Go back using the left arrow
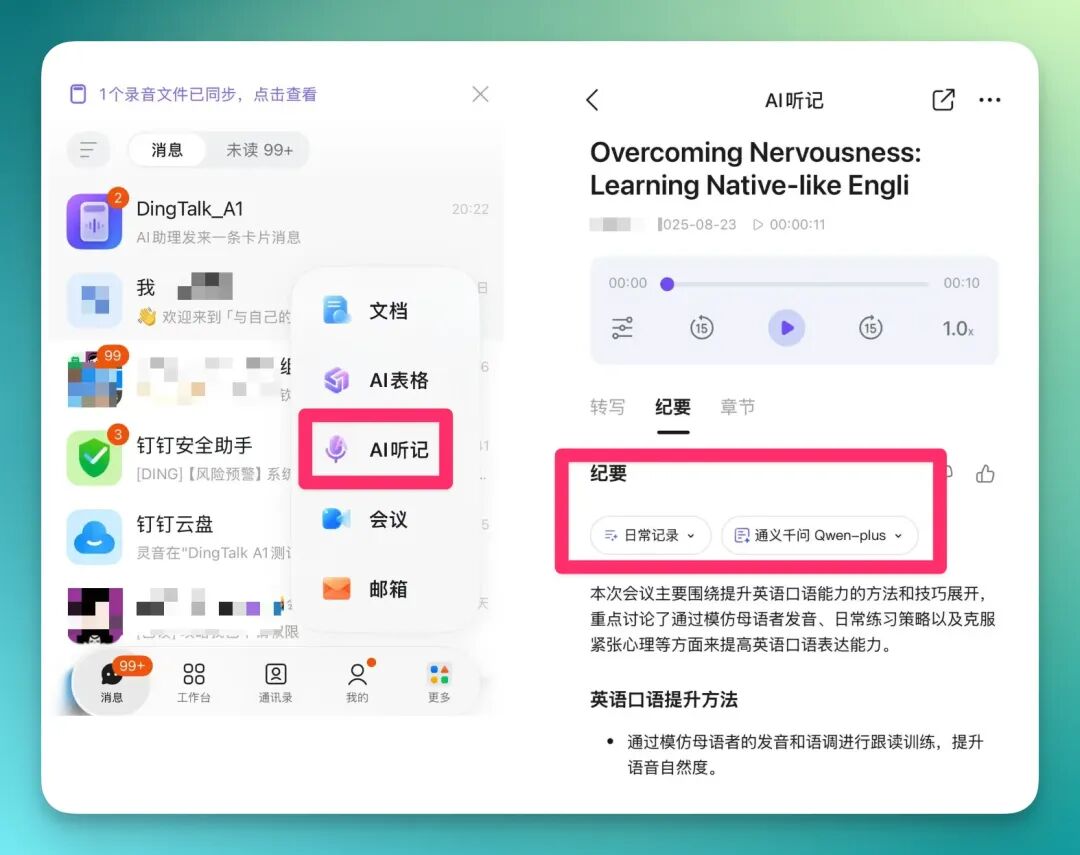The image size is (1080, 855). [x=593, y=100]
